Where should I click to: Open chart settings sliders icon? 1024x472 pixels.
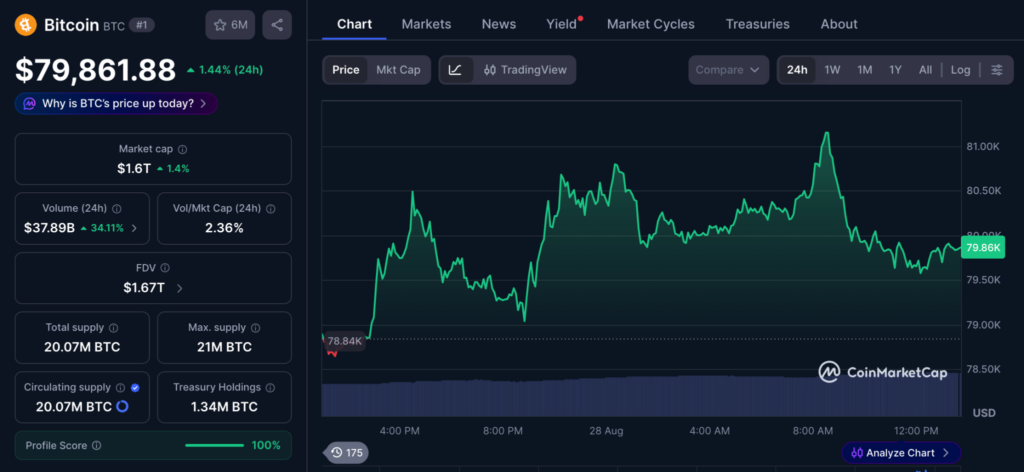997,70
